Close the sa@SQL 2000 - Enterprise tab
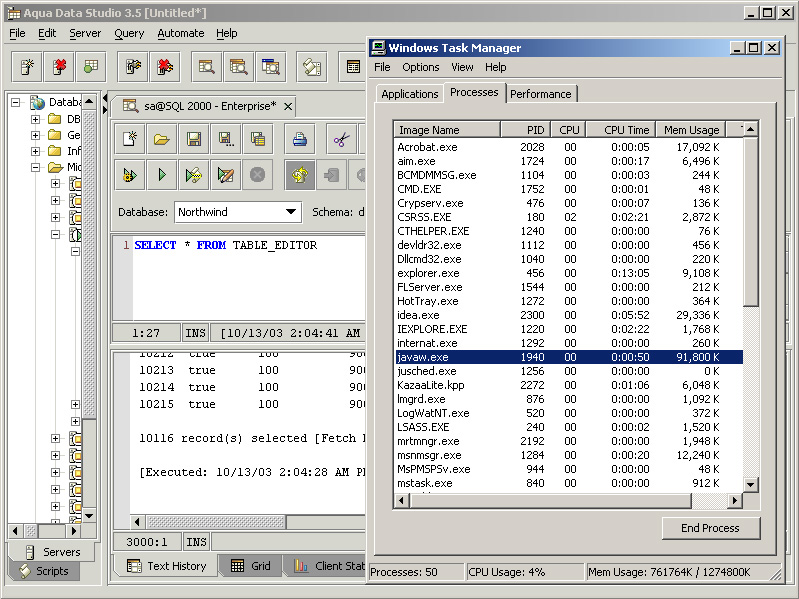The height and width of the screenshot is (599, 799). click(x=288, y=106)
